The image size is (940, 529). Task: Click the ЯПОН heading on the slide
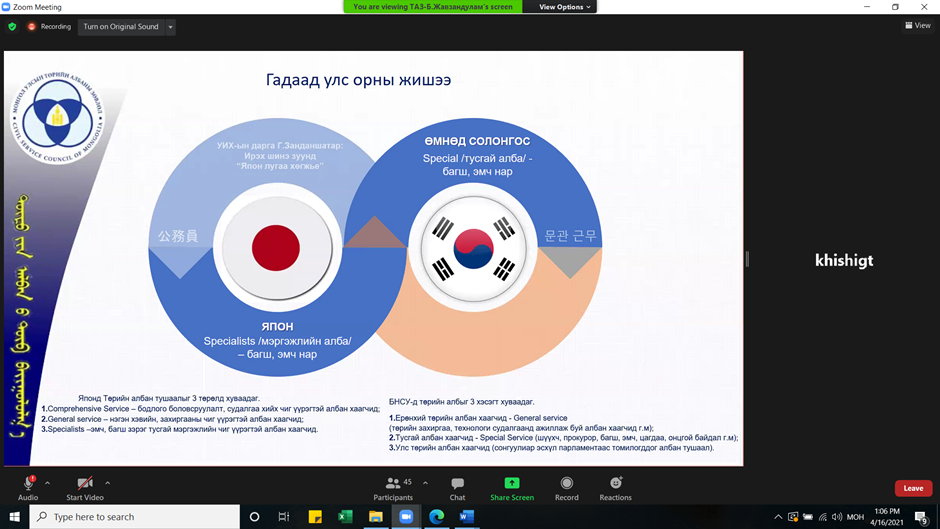(x=277, y=326)
